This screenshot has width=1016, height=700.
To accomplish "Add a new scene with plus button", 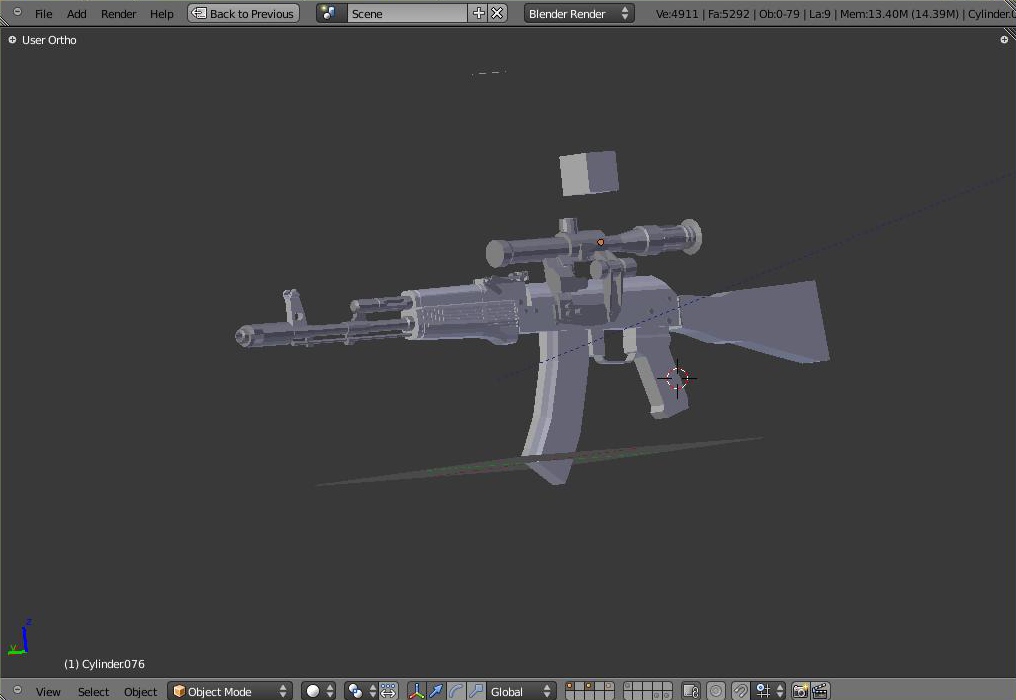I will [x=478, y=14].
